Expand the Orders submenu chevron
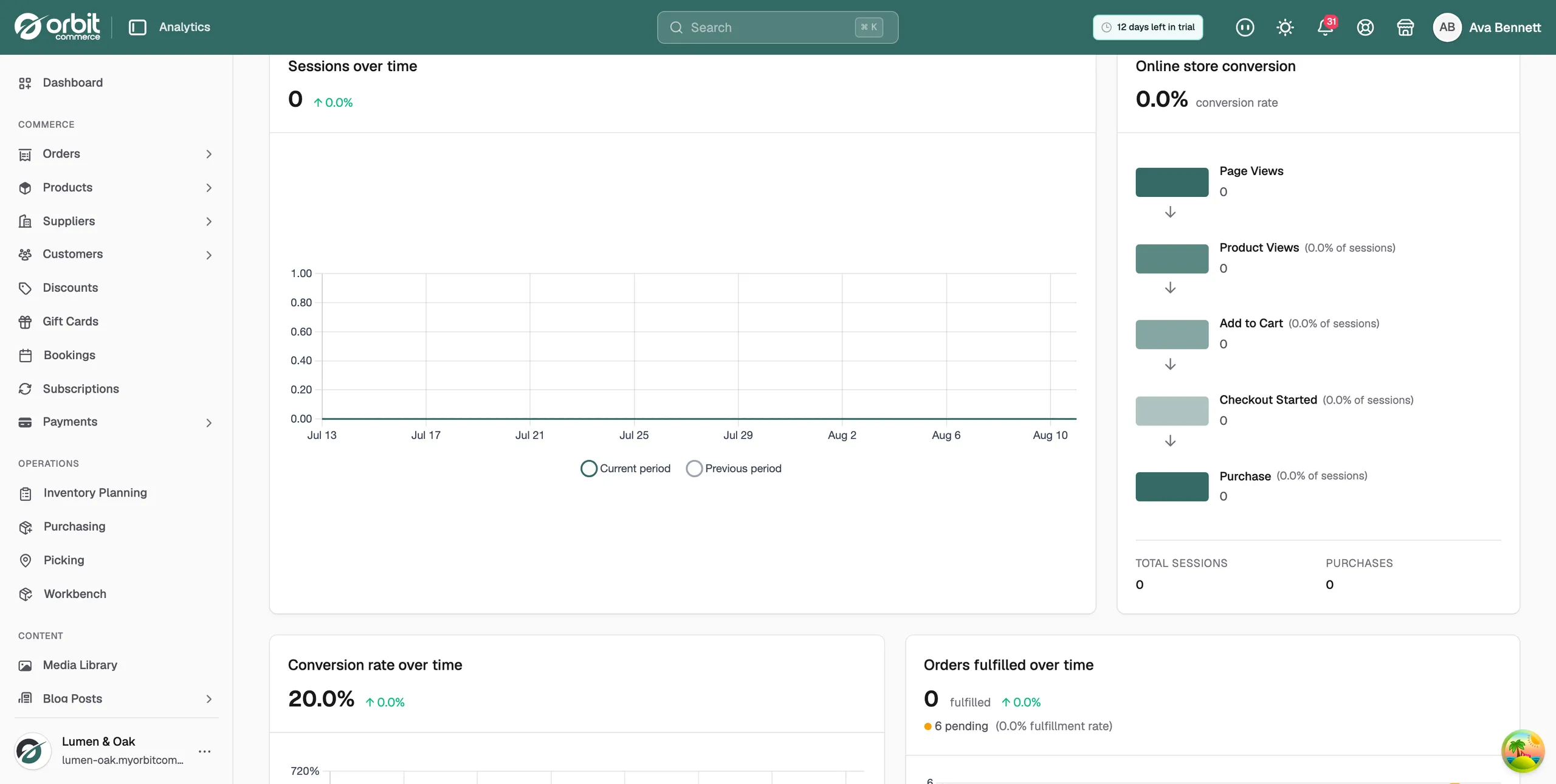The width and height of the screenshot is (1556, 784). click(208, 154)
